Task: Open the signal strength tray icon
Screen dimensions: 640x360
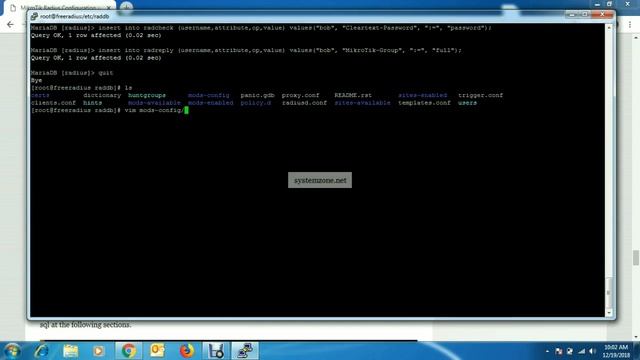Action: pos(581,351)
